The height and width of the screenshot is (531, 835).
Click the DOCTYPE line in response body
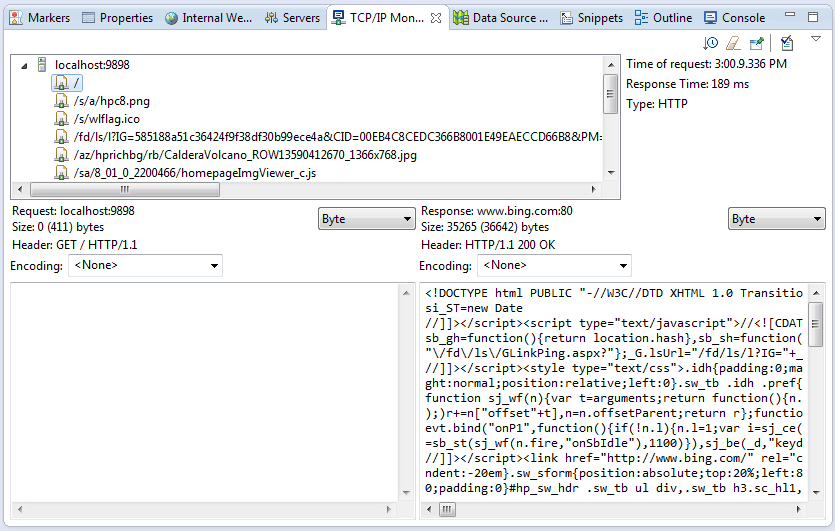pos(613,293)
